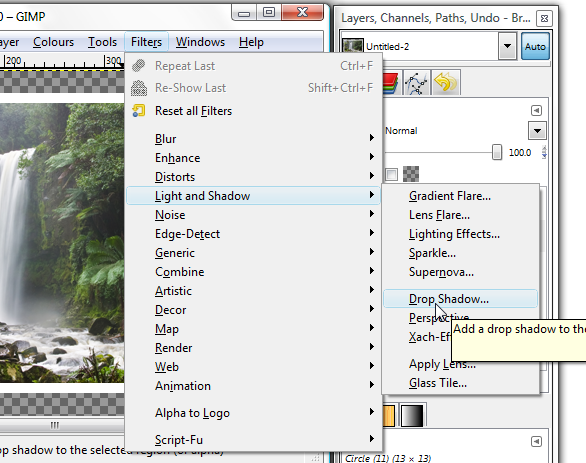Open the Windows menu
Screen dimensions: 586x463
point(200,42)
